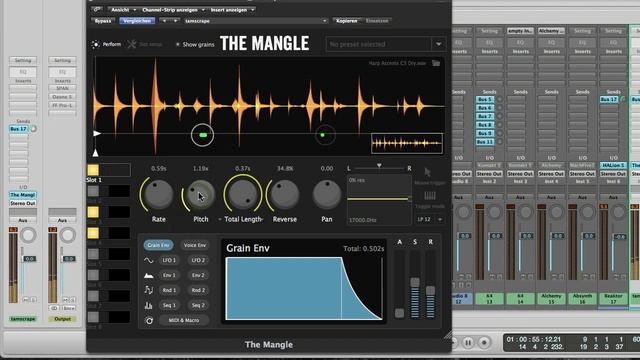Click previous preset arrow in plugin header
Viewport: 640px width, 360px height.
click(x=164, y=21)
